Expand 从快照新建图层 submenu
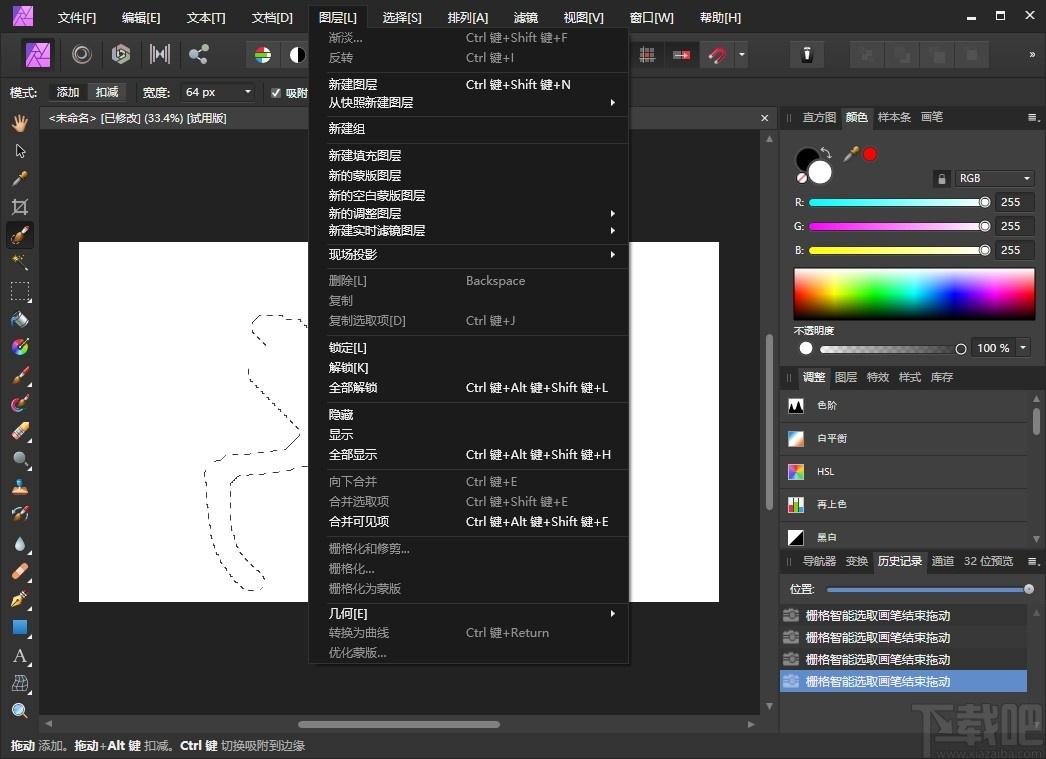The image size is (1046, 759). [469, 103]
